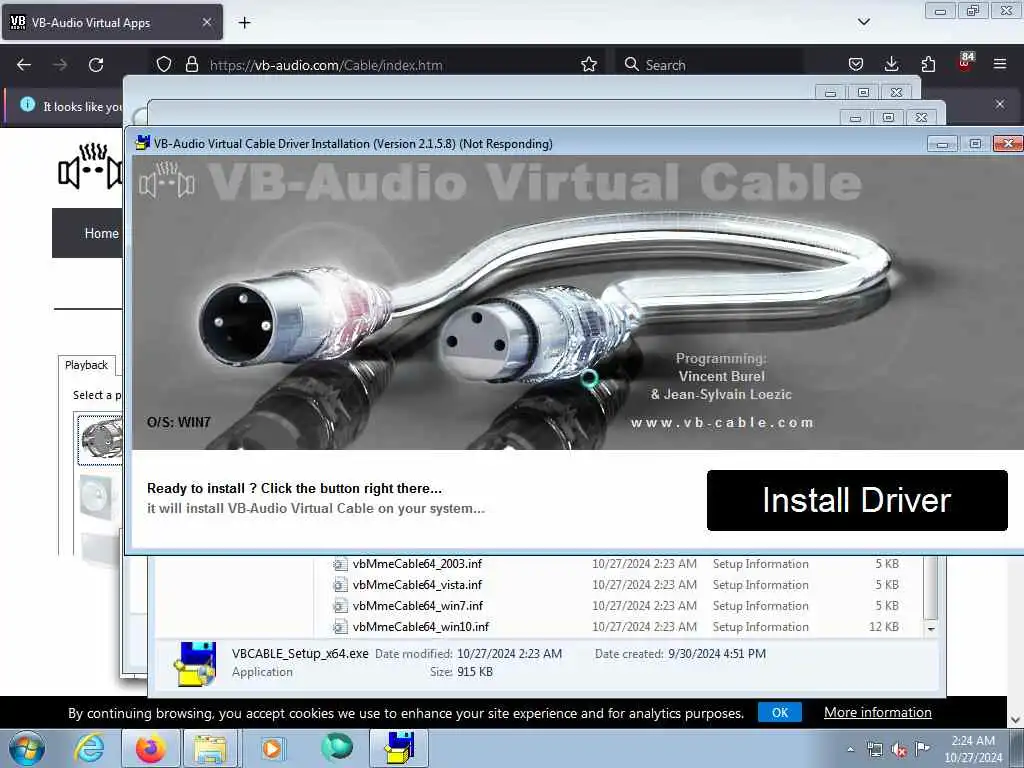Screen dimensions: 1024x768
Task: Click the Windows Start button
Action: [27, 748]
